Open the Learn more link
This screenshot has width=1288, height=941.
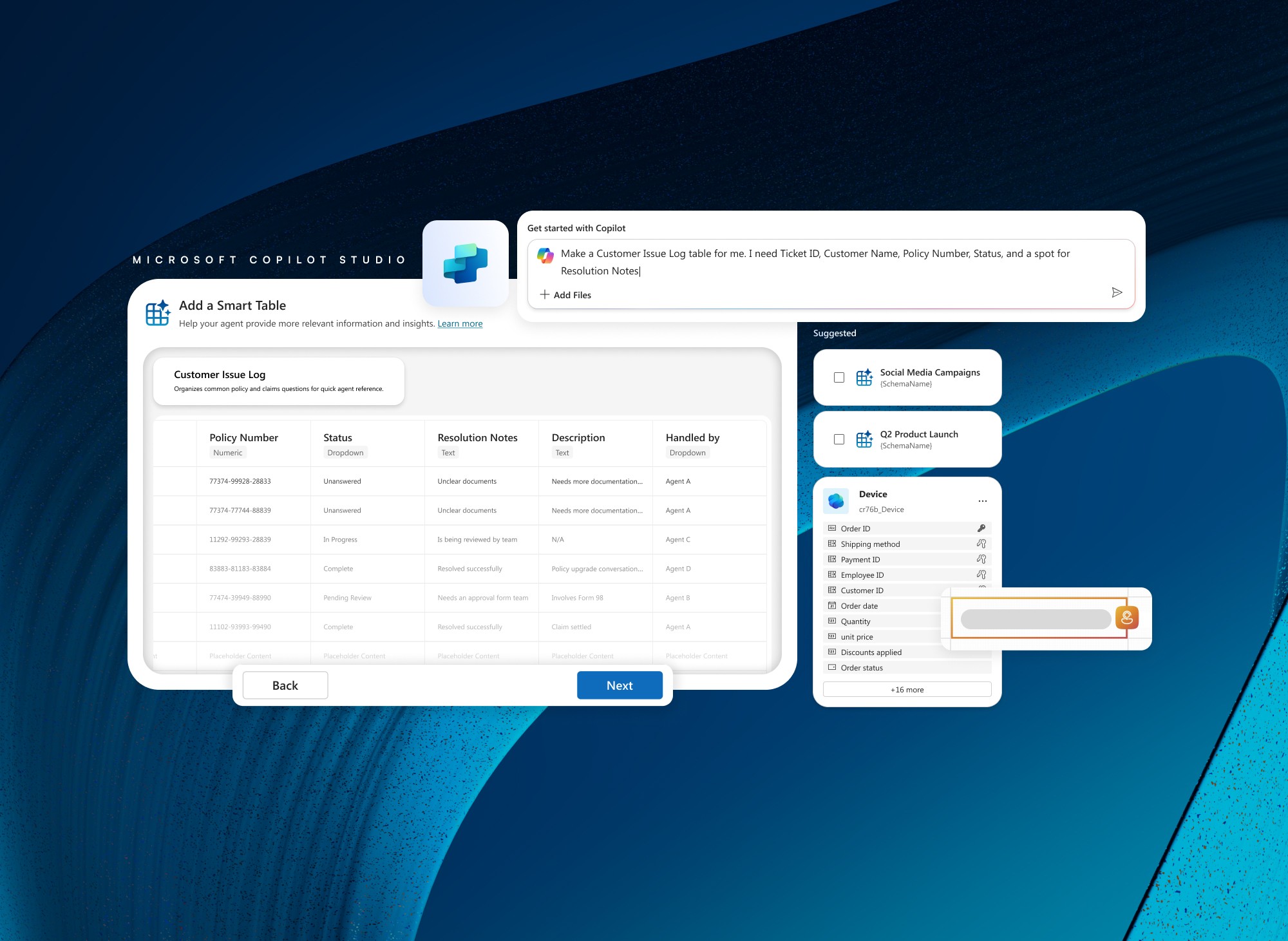click(x=460, y=324)
